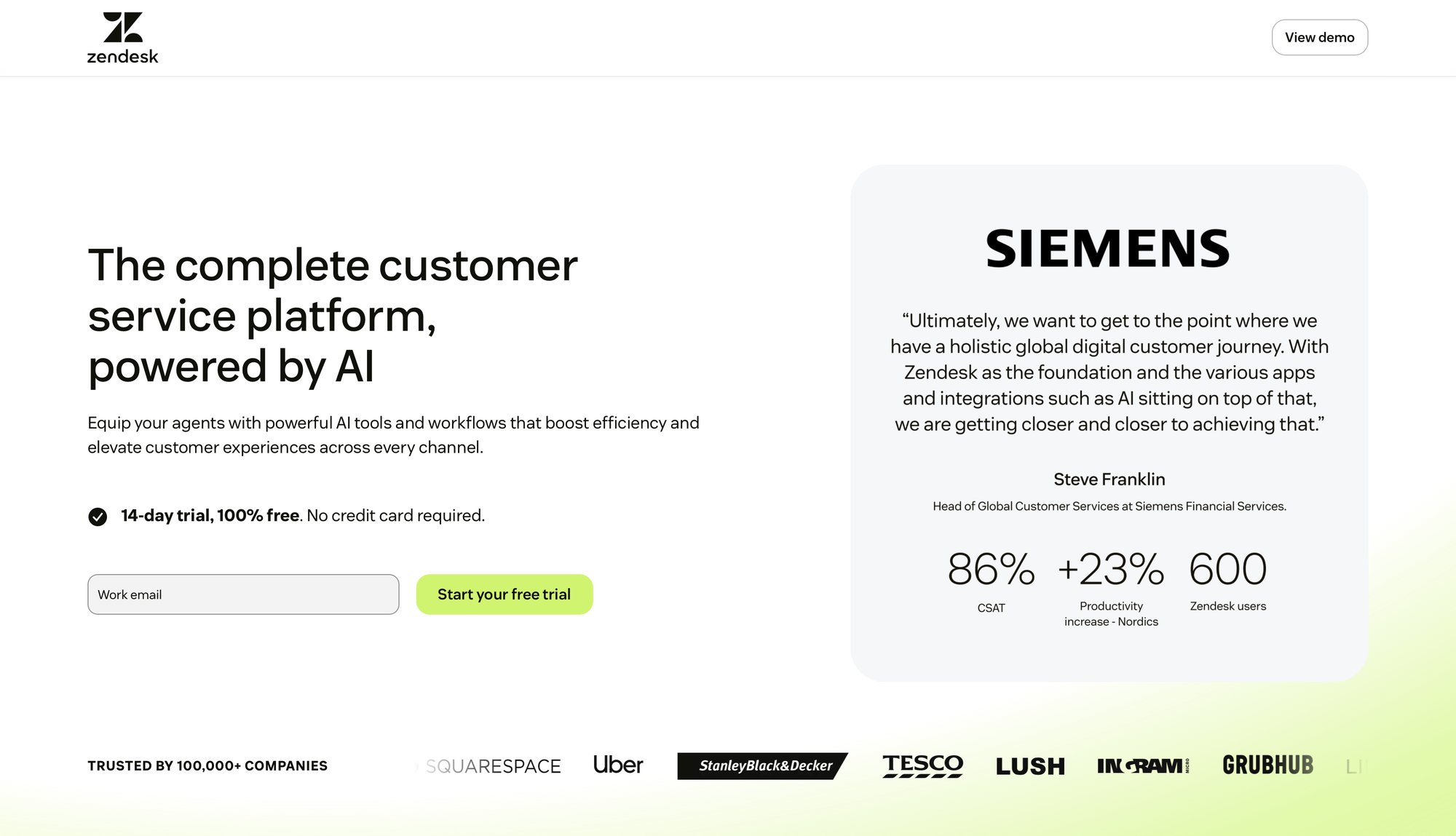This screenshot has width=1456, height=836.
Task: Click the Tesco brand logo
Action: pos(922,765)
